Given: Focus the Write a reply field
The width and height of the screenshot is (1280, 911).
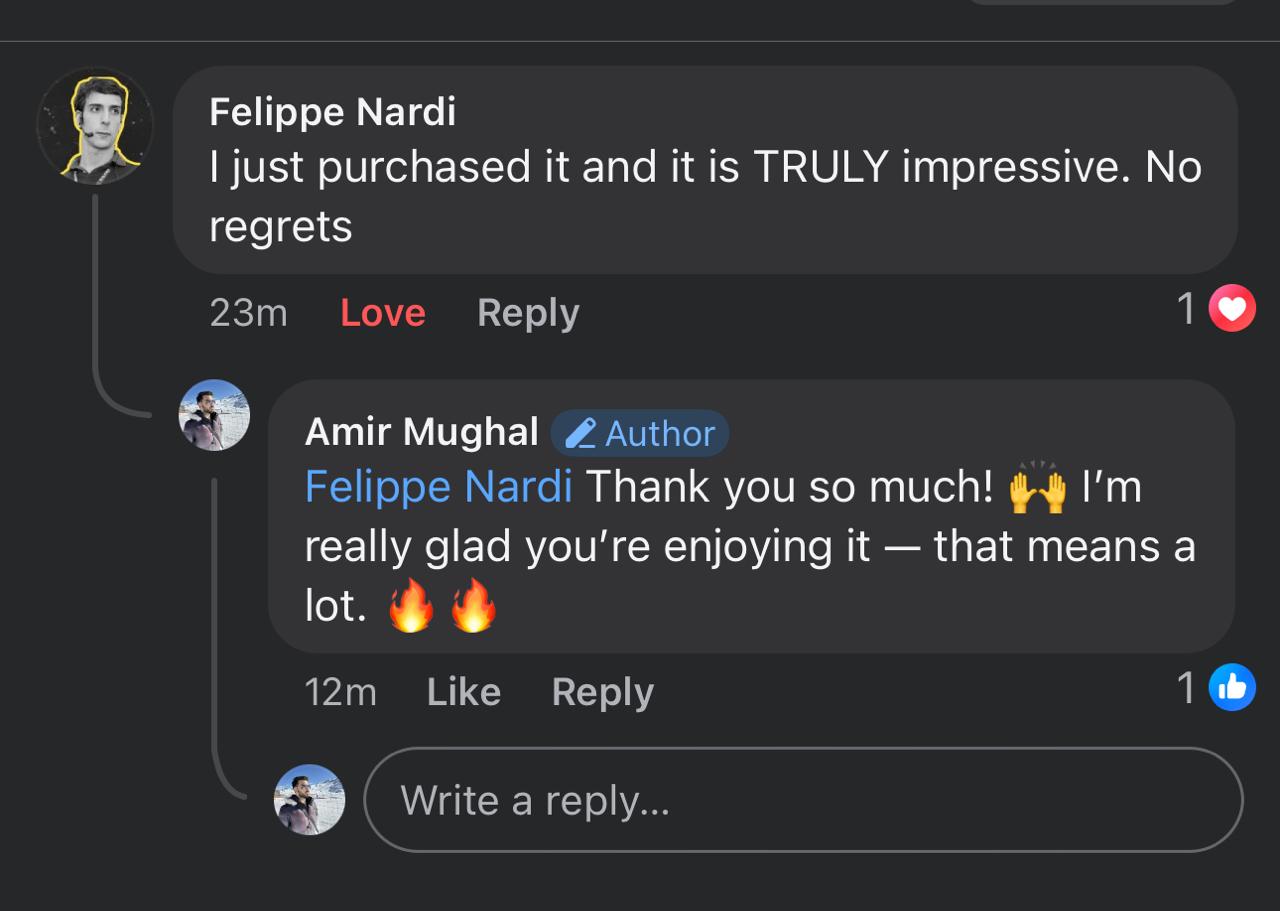Looking at the screenshot, I should point(802,800).
